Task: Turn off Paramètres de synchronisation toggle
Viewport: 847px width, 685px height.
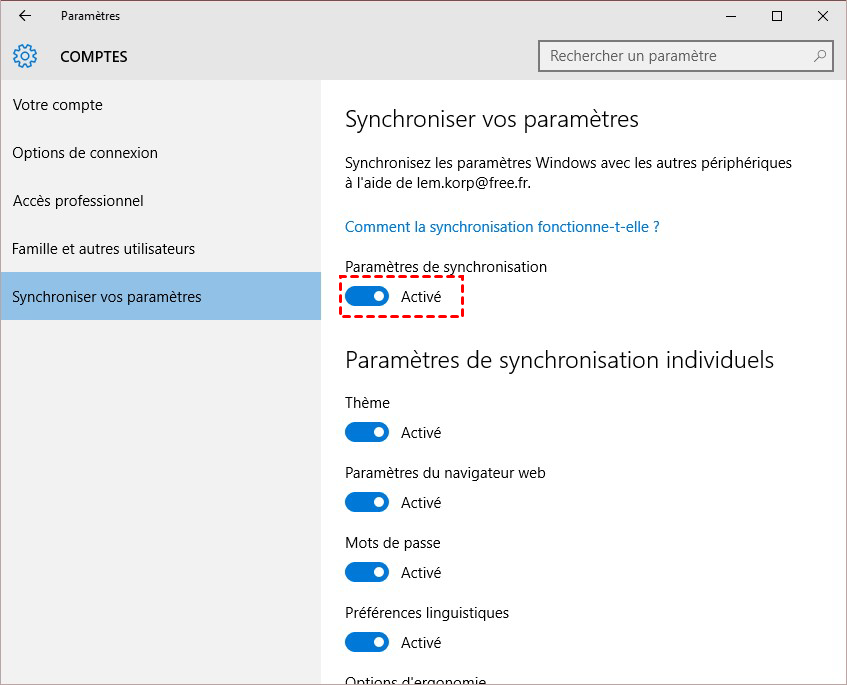Action: 367,297
